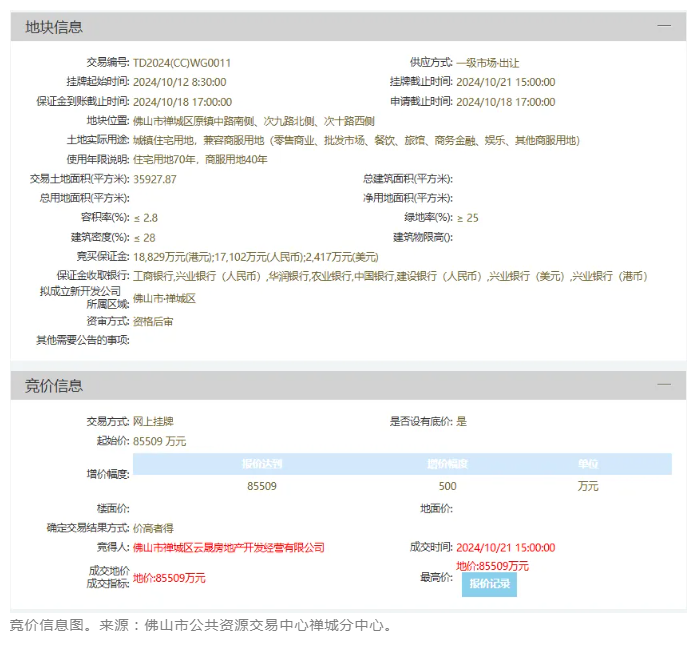Click the land area value 35927.87
693x658 pixels.
coord(155,179)
